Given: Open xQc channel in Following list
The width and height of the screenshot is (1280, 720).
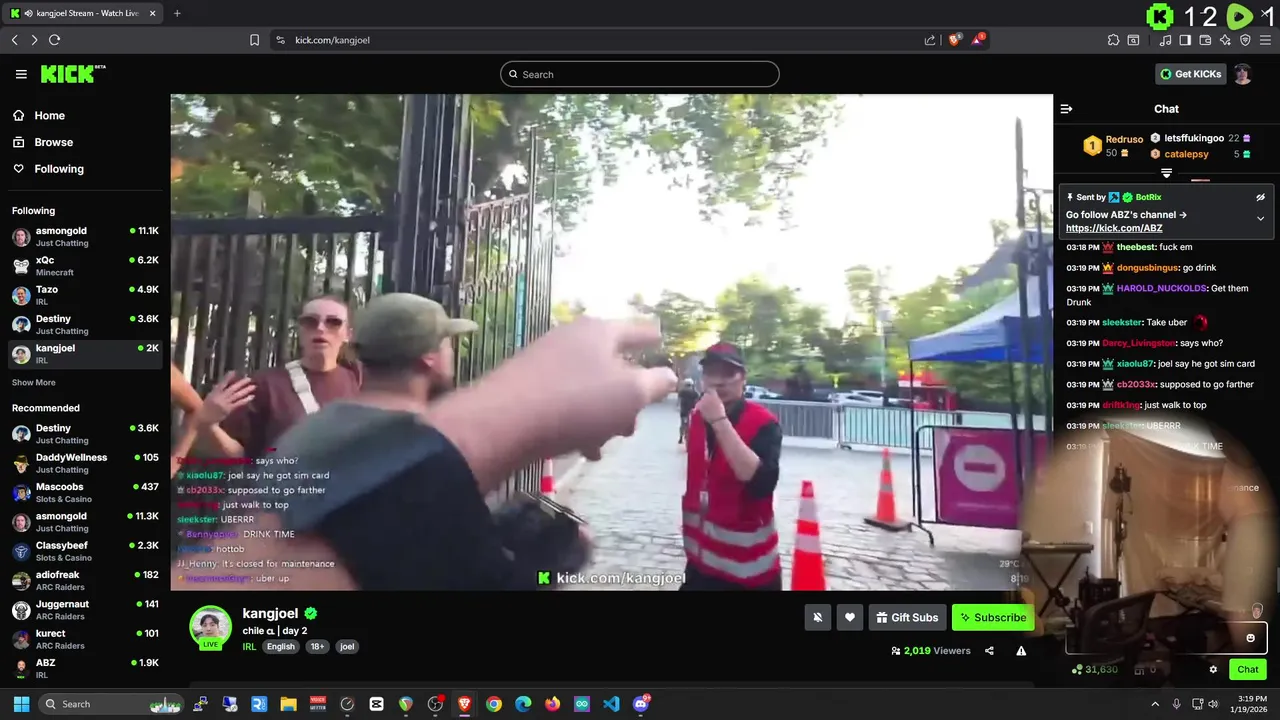Looking at the screenshot, I should click(85, 266).
